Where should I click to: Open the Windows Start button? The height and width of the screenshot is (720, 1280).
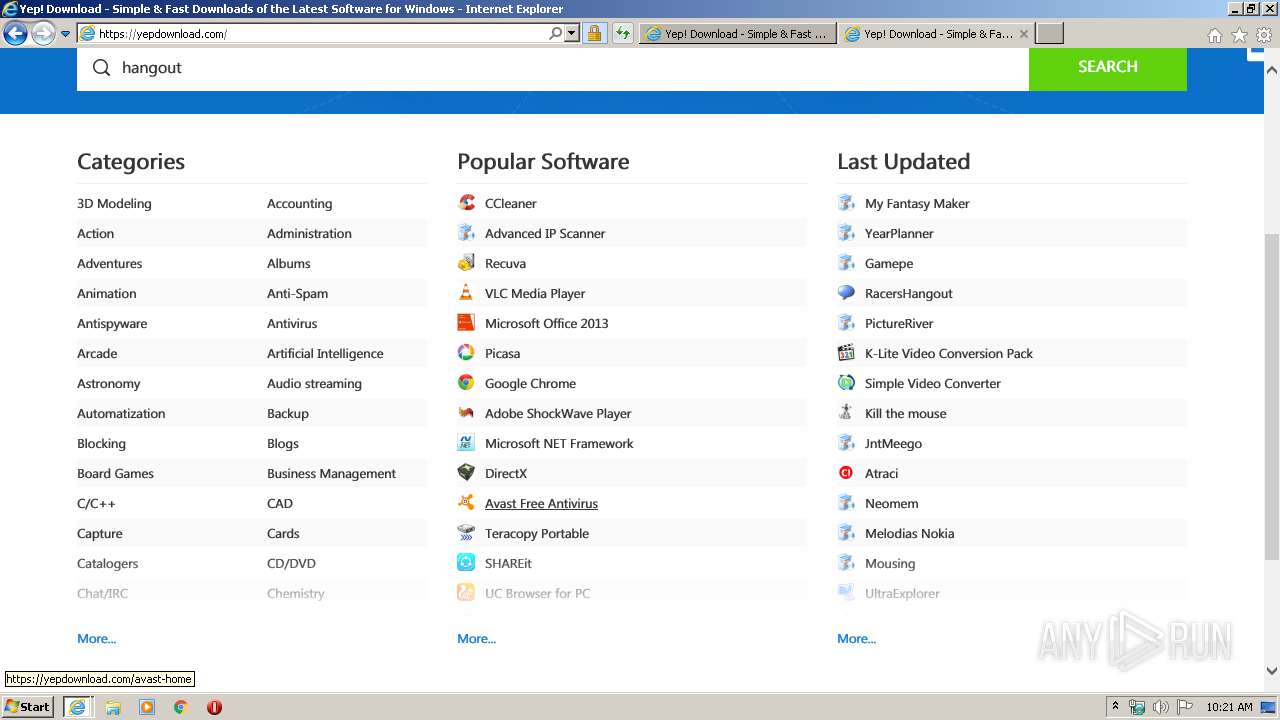[28, 707]
